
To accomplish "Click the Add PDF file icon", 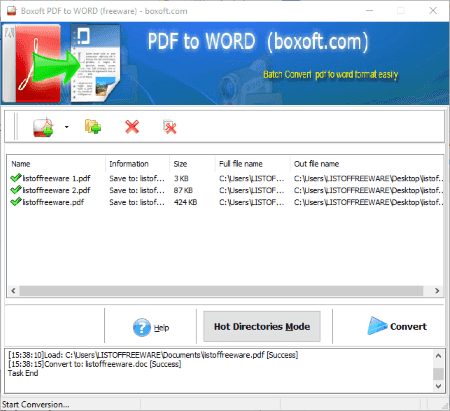I will point(43,127).
